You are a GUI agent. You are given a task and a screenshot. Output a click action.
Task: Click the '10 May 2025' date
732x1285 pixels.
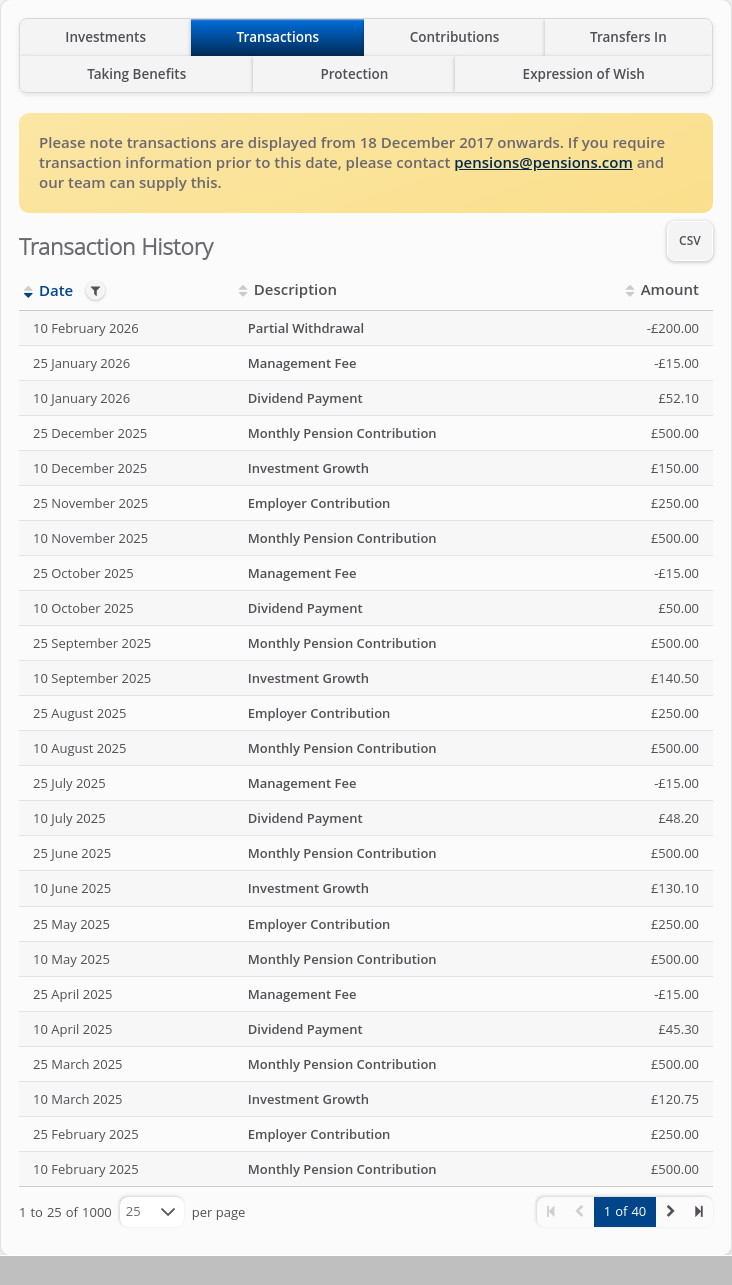71,959
